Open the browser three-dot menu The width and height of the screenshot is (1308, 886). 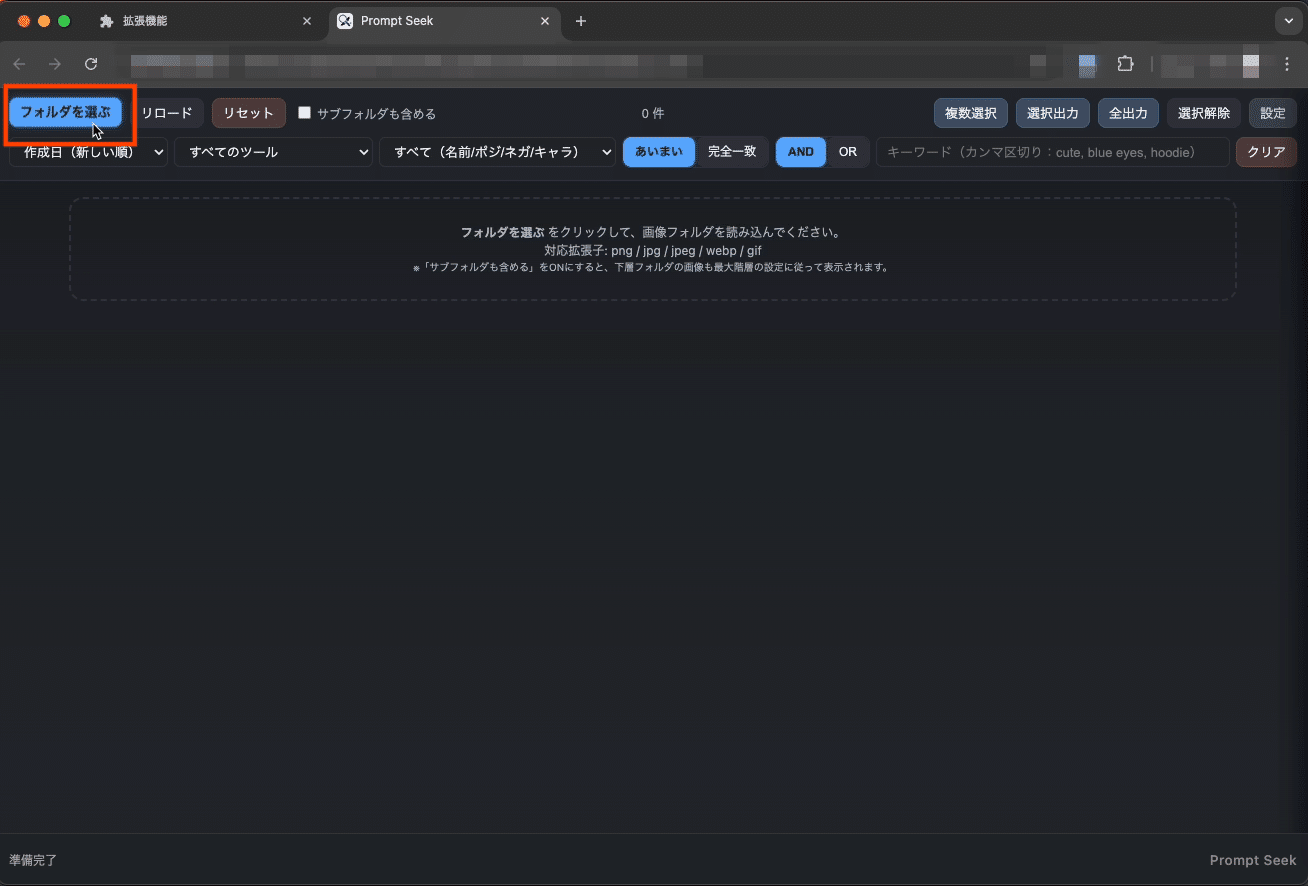(x=1287, y=64)
